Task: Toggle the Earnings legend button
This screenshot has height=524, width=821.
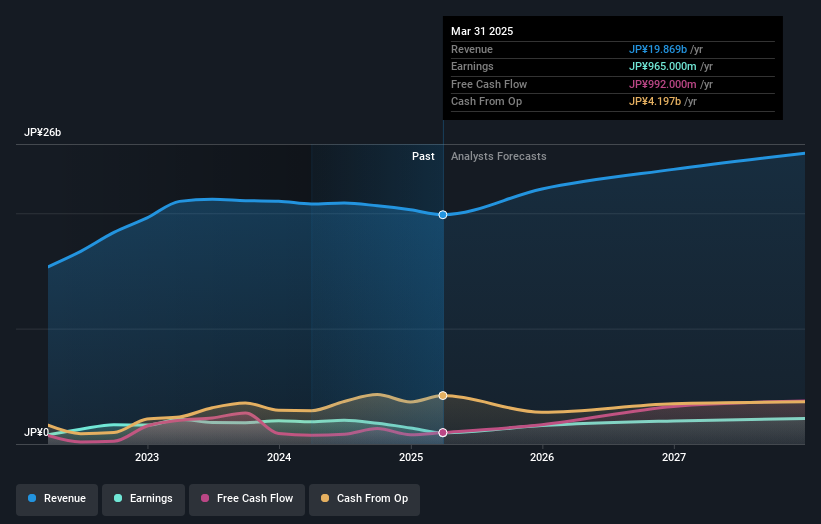Action: tap(143, 499)
